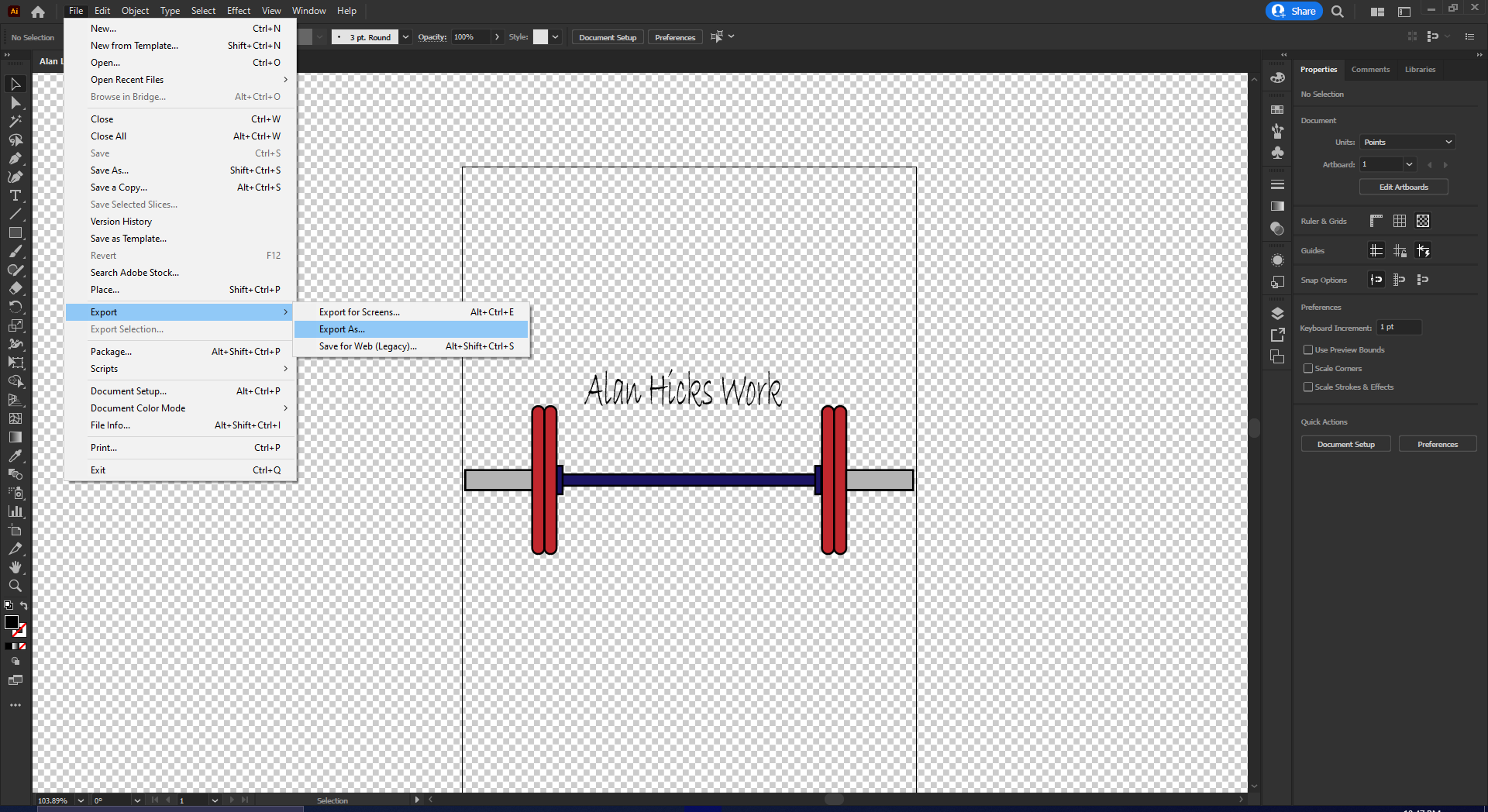Image resolution: width=1488 pixels, height=812 pixels.
Task: Select the Type tool
Action: tap(15, 195)
